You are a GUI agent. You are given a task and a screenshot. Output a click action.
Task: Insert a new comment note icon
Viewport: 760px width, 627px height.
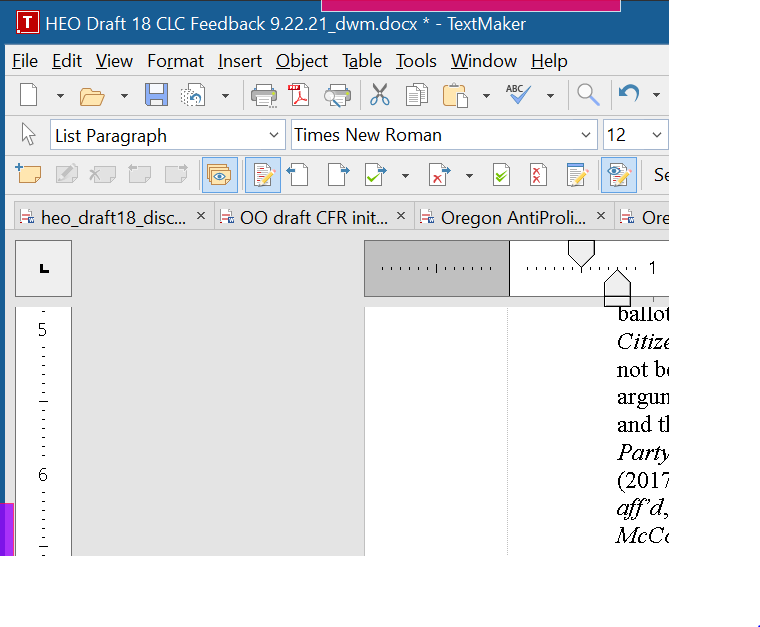29,175
